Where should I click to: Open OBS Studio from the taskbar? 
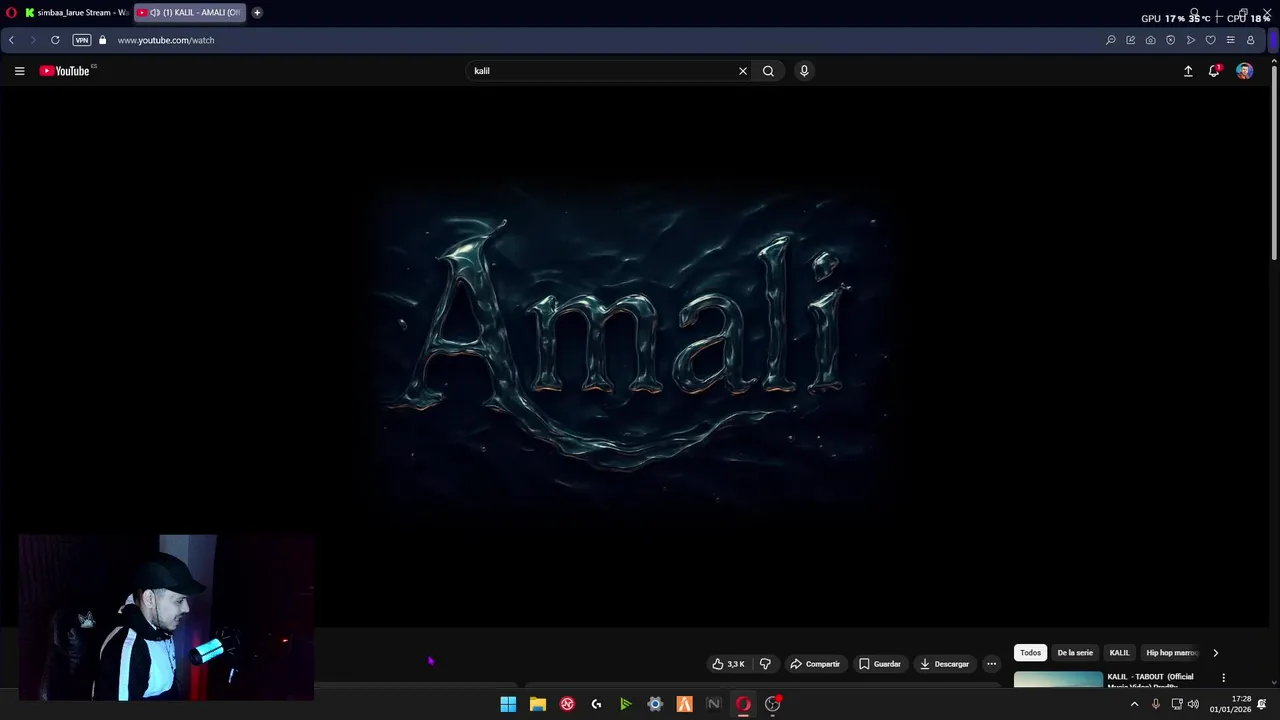click(772, 704)
